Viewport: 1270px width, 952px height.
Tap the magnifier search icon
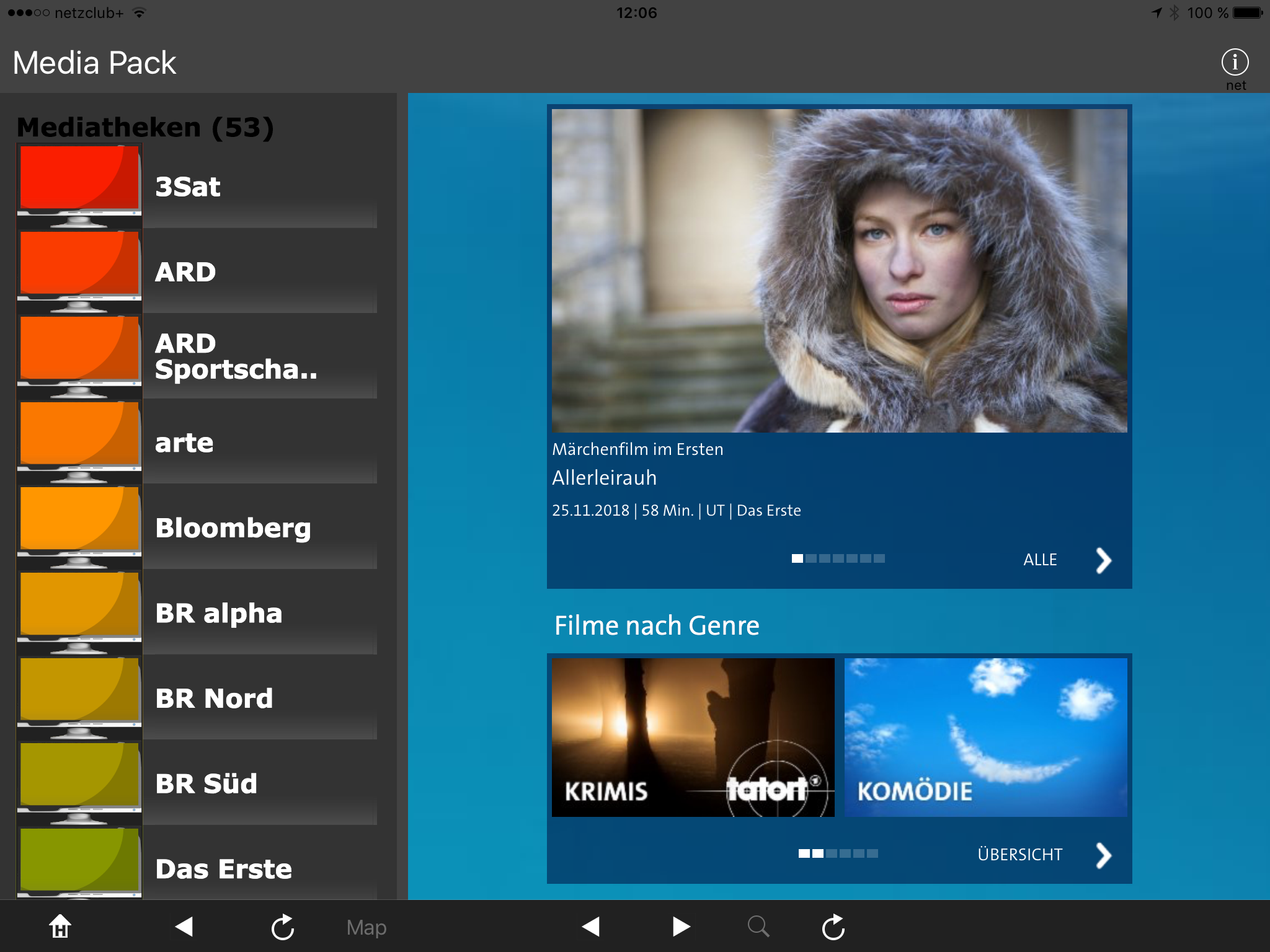click(758, 927)
